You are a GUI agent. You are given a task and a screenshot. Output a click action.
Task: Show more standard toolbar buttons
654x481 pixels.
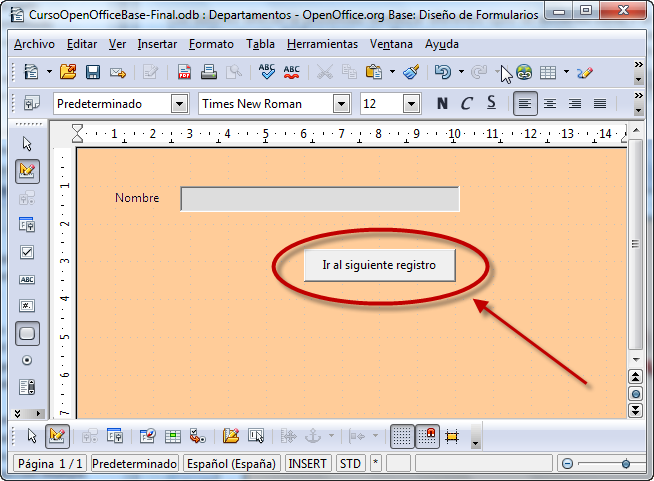638,65
